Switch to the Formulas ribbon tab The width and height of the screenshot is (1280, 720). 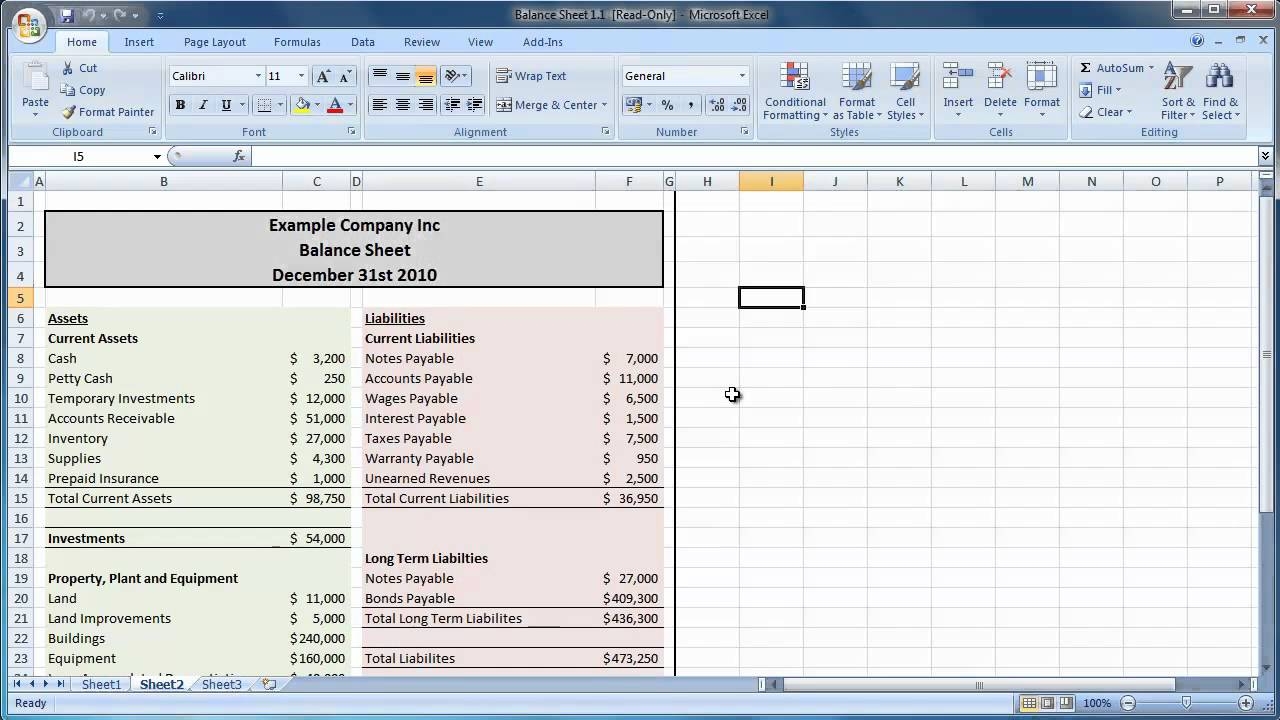pos(297,42)
